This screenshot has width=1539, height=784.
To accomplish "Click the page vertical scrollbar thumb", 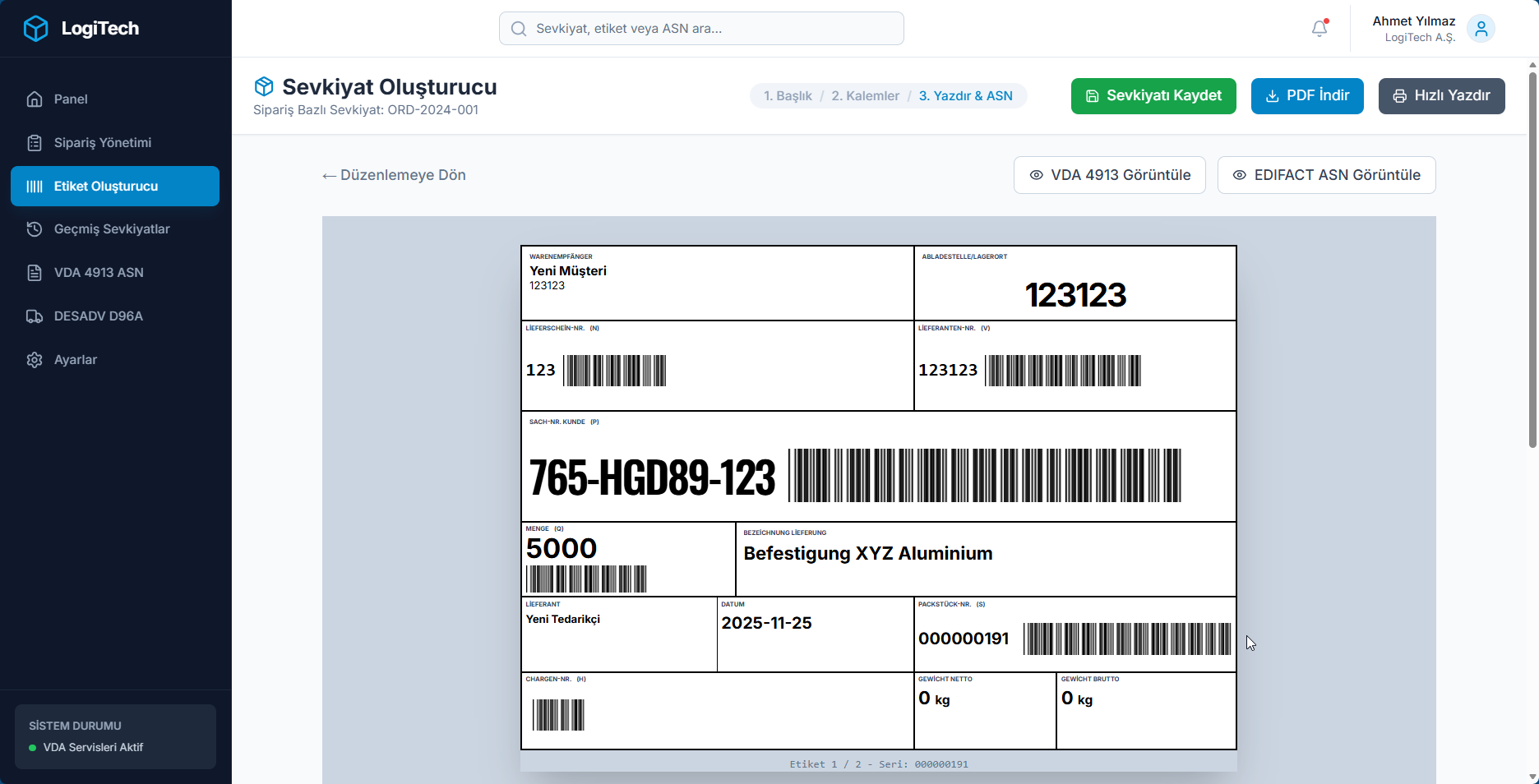I will pos(1532,260).
